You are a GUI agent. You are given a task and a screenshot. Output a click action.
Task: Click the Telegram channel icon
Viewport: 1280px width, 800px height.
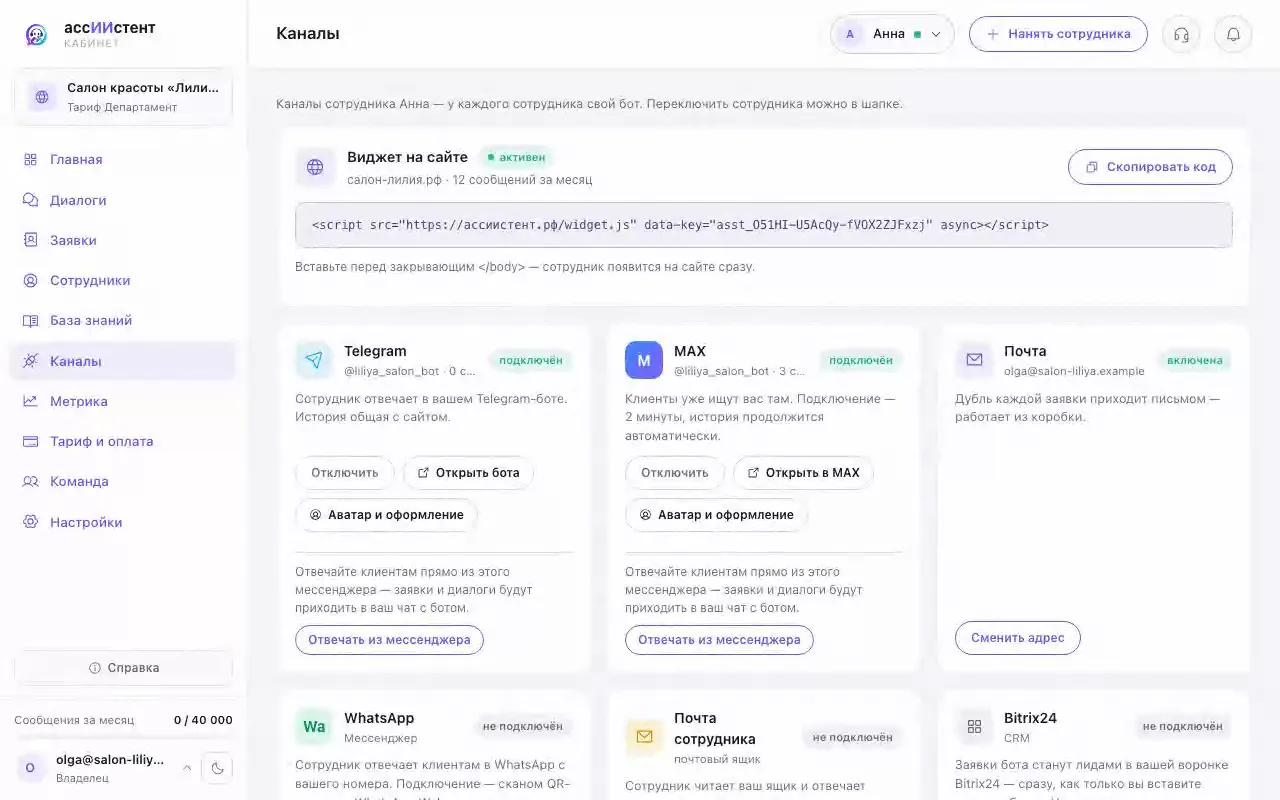[x=314, y=360]
